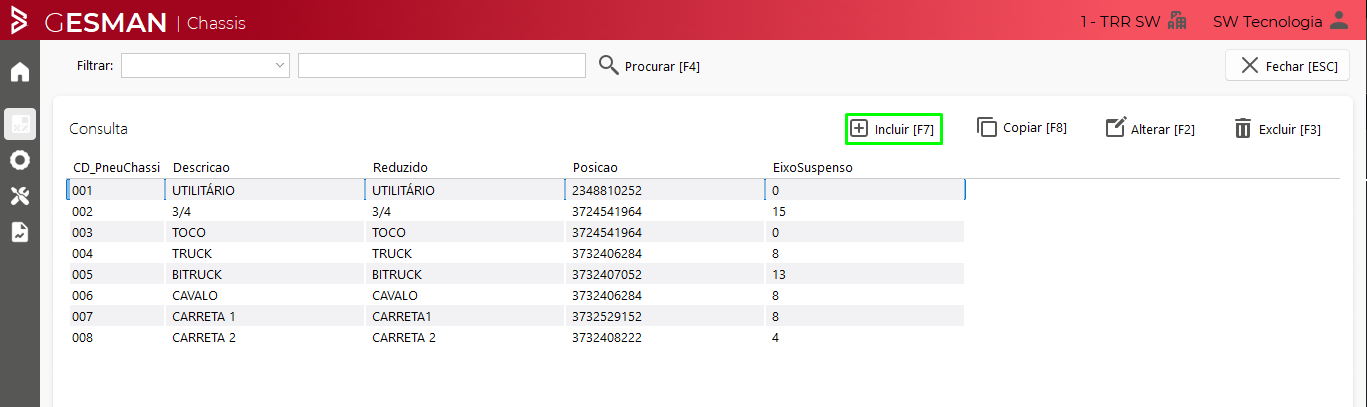Click the GESMAN logo icon
The height and width of the screenshot is (407, 1367).
[x=19, y=21]
